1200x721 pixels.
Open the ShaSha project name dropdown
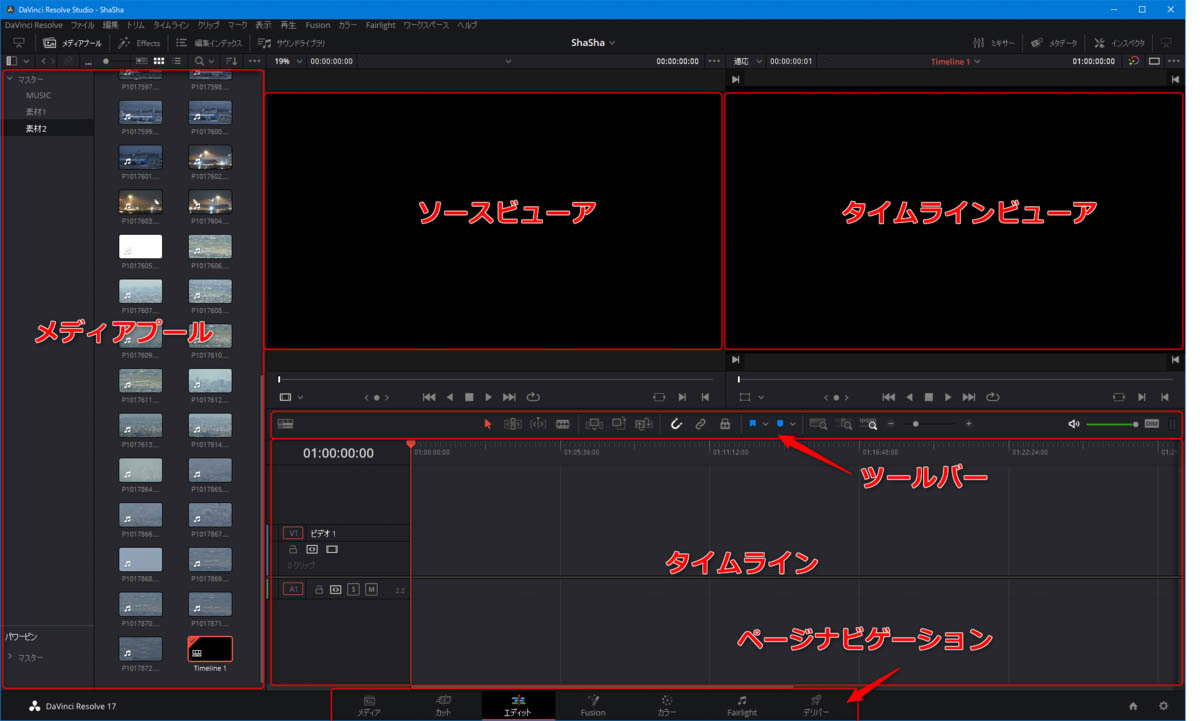(x=593, y=43)
